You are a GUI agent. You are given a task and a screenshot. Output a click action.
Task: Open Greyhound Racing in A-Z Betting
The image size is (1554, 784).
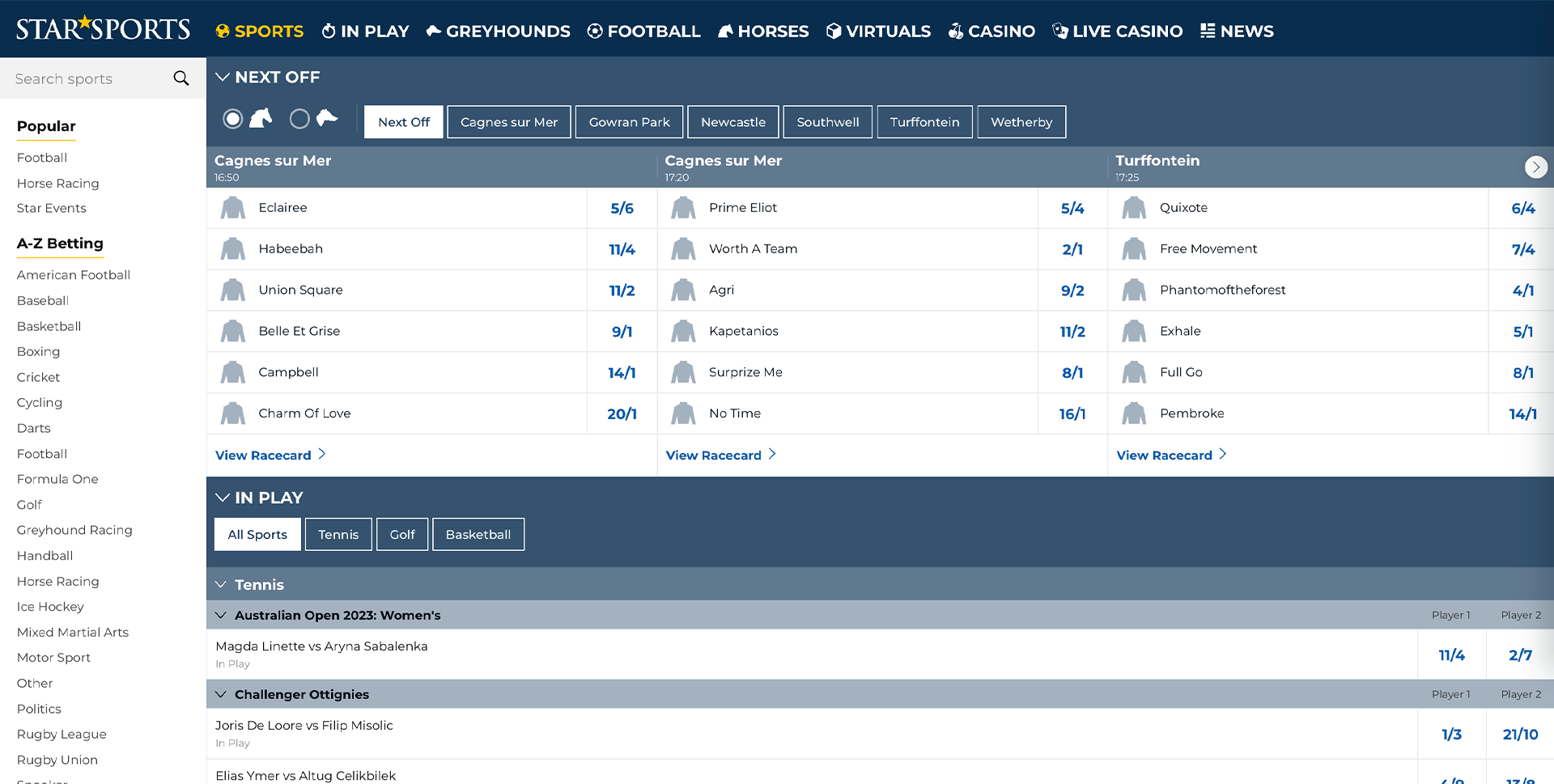coord(74,530)
